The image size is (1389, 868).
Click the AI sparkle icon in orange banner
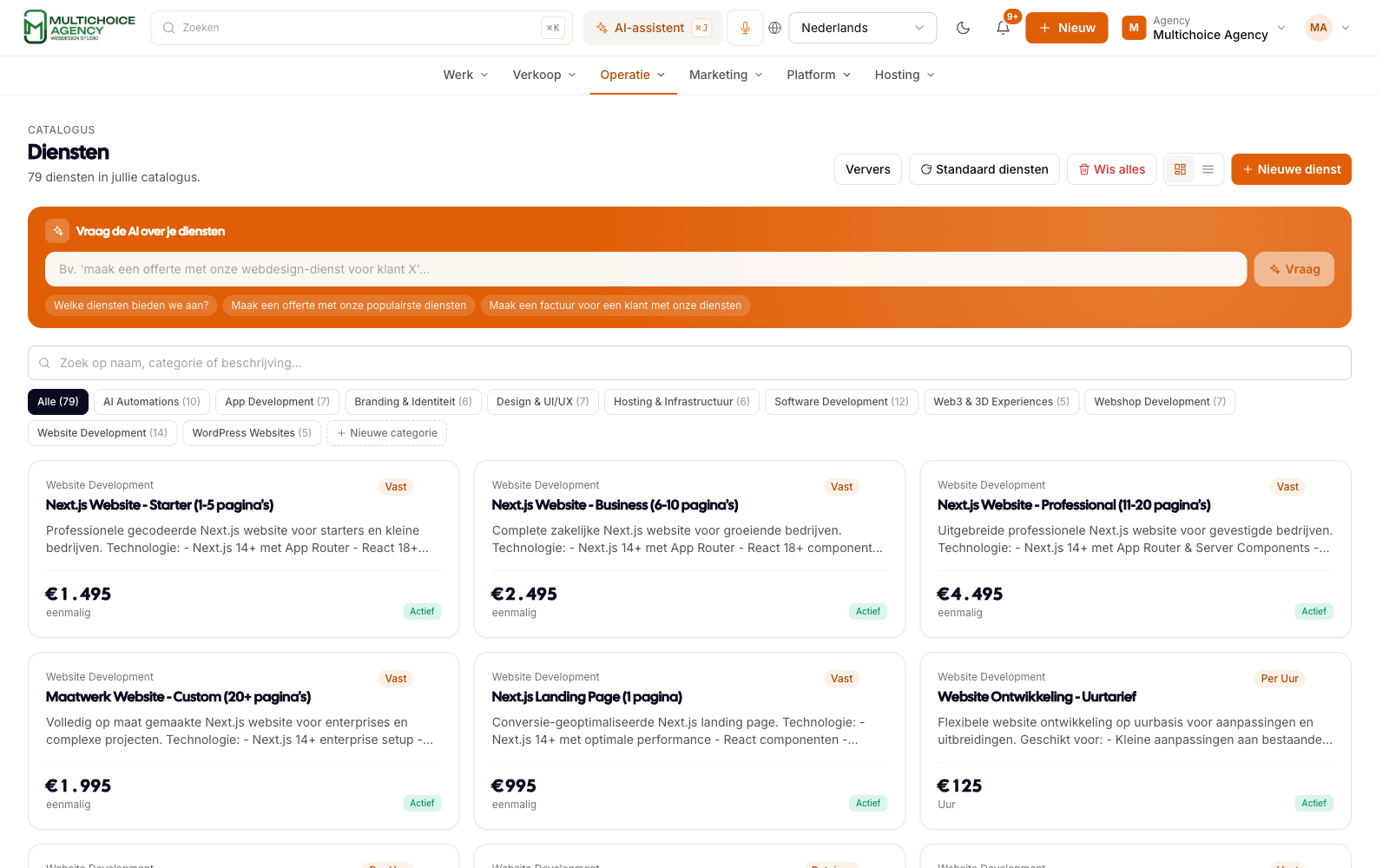[x=57, y=231]
